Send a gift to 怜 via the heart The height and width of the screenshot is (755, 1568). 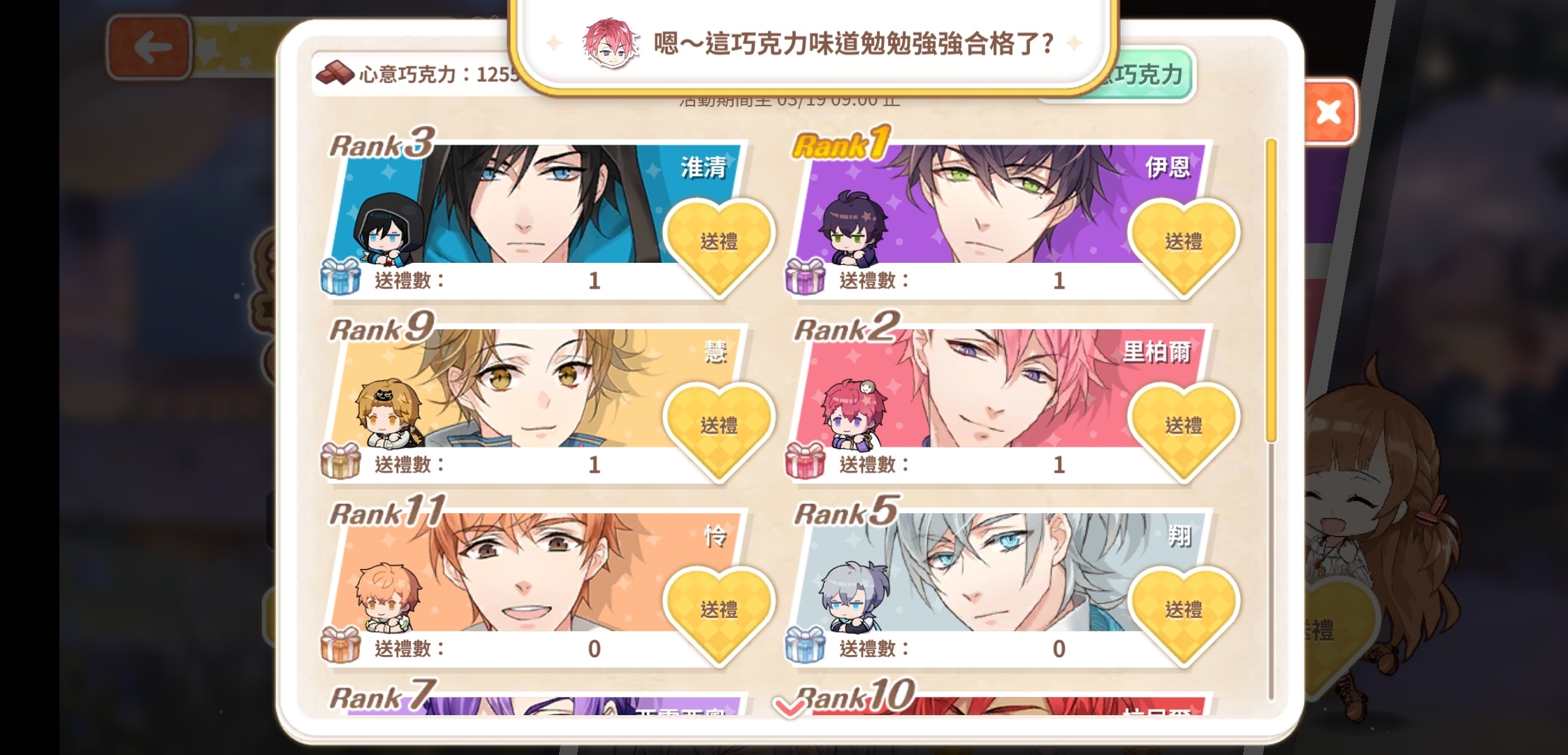pos(719,614)
